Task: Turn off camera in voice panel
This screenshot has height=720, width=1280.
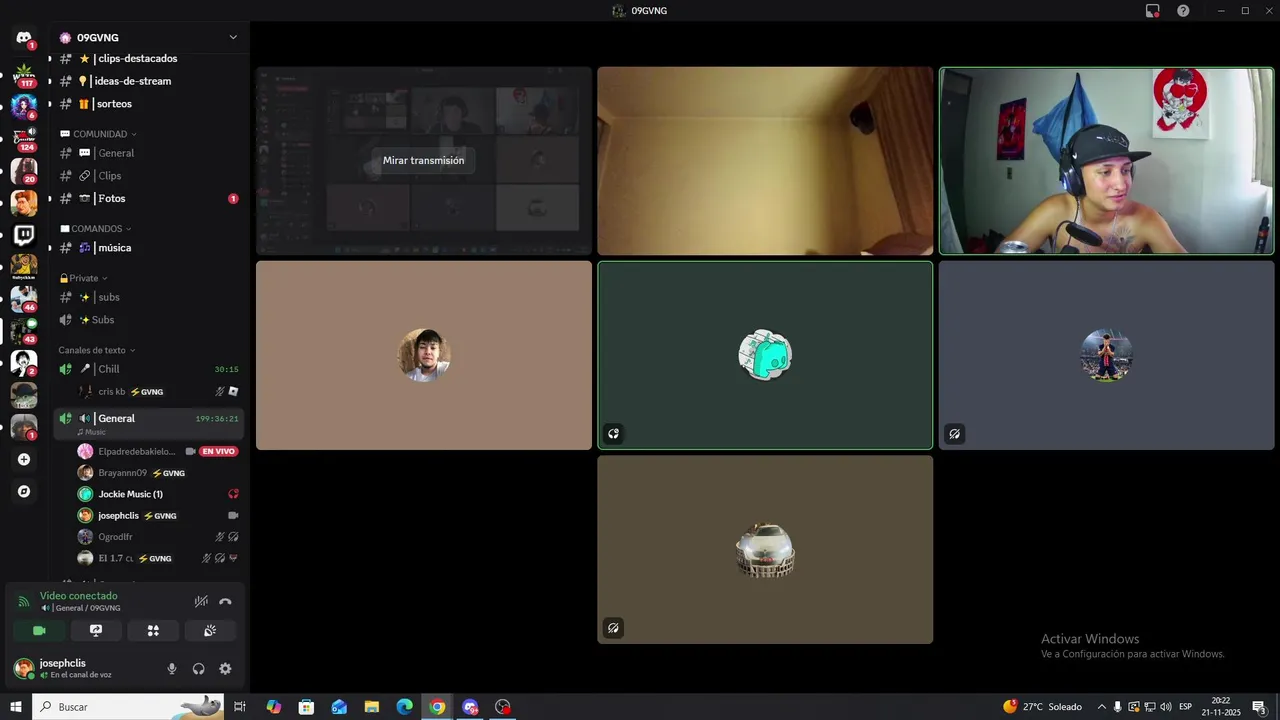Action: [x=39, y=630]
